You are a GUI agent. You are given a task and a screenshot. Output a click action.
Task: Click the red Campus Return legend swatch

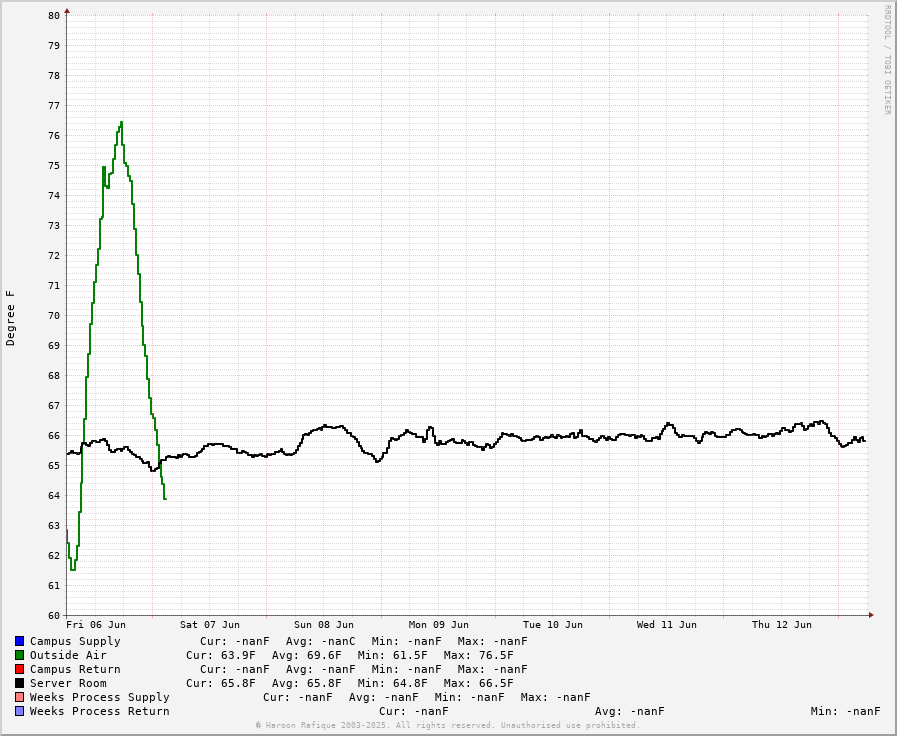19,669
